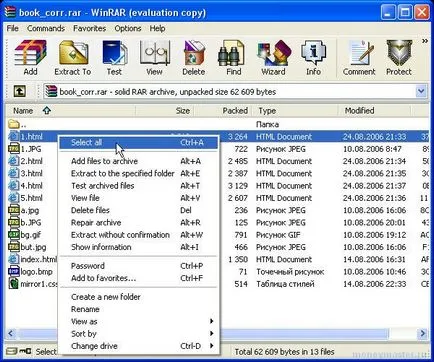Click the horizontal scrollbar right arrow
The width and height of the screenshot is (434, 362).
tap(423, 333)
